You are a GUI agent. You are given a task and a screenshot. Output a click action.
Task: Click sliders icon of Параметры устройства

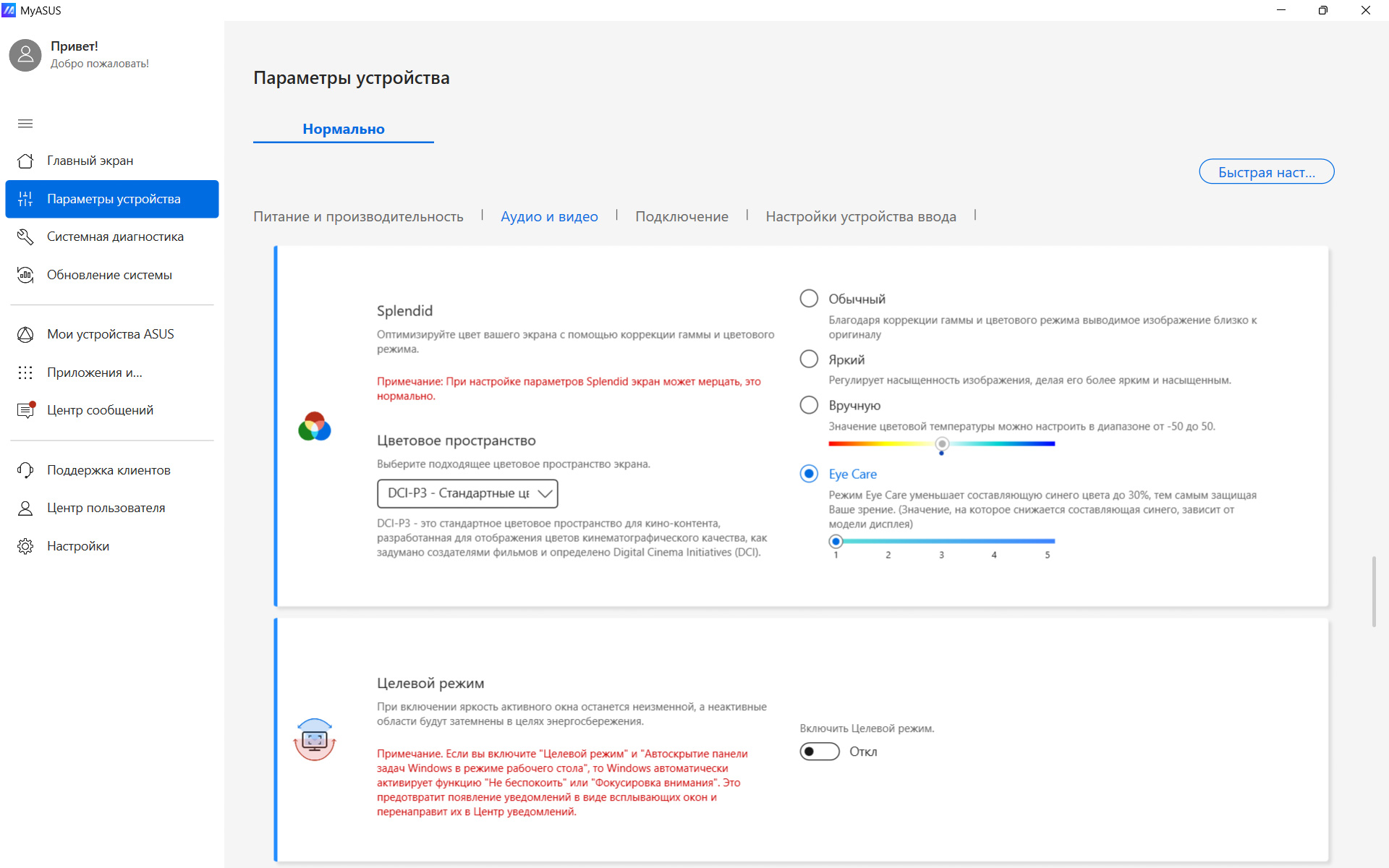(x=25, y=199)
